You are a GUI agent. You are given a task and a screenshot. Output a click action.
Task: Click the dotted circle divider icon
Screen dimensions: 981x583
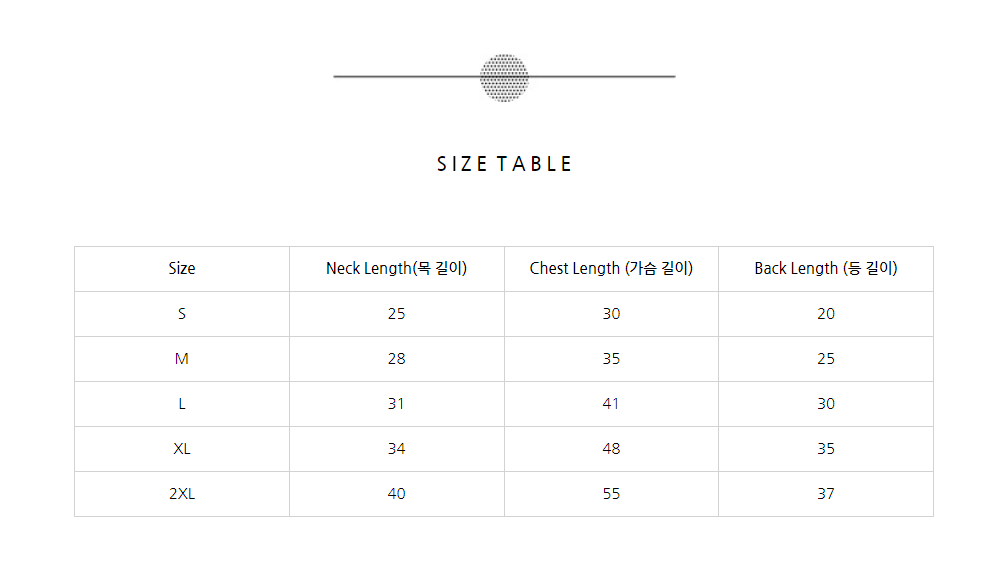[504, 77]
